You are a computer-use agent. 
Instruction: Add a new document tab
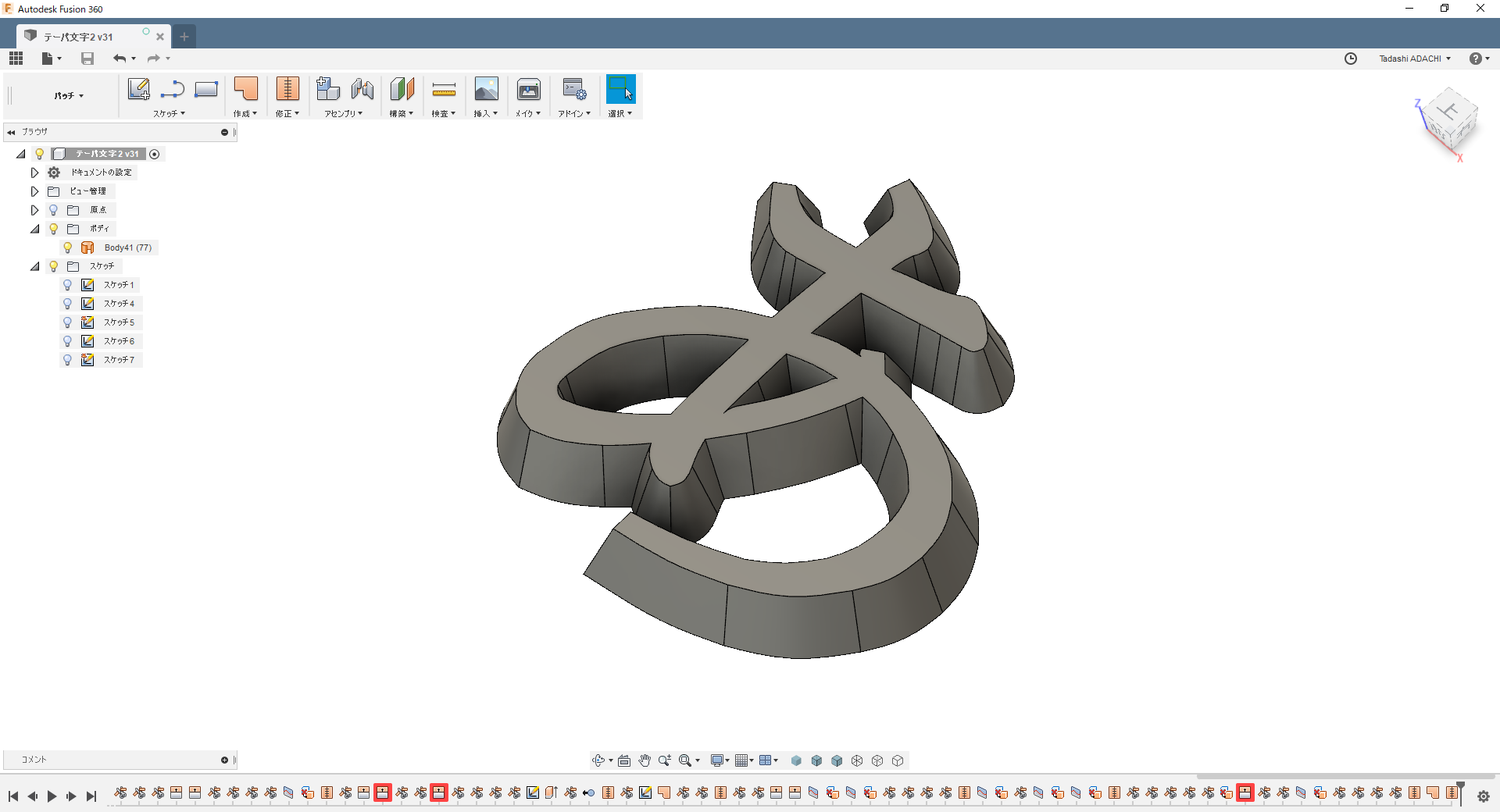184,37
